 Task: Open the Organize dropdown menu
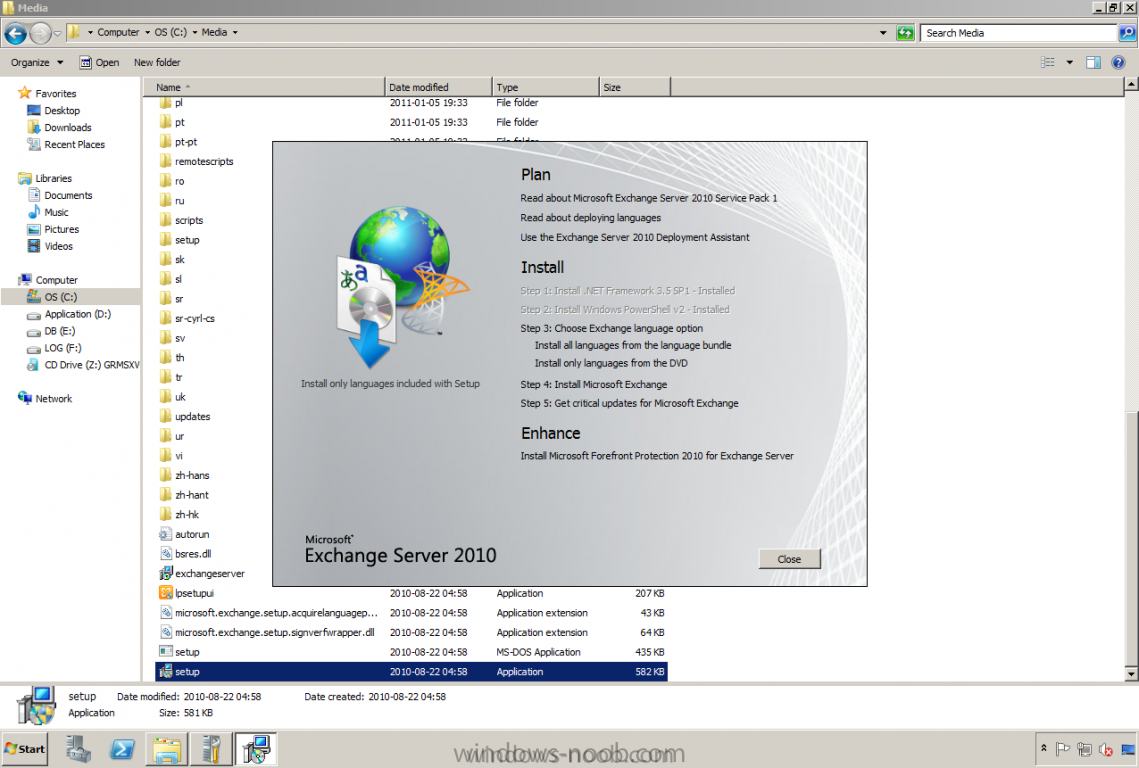[37, 62]
